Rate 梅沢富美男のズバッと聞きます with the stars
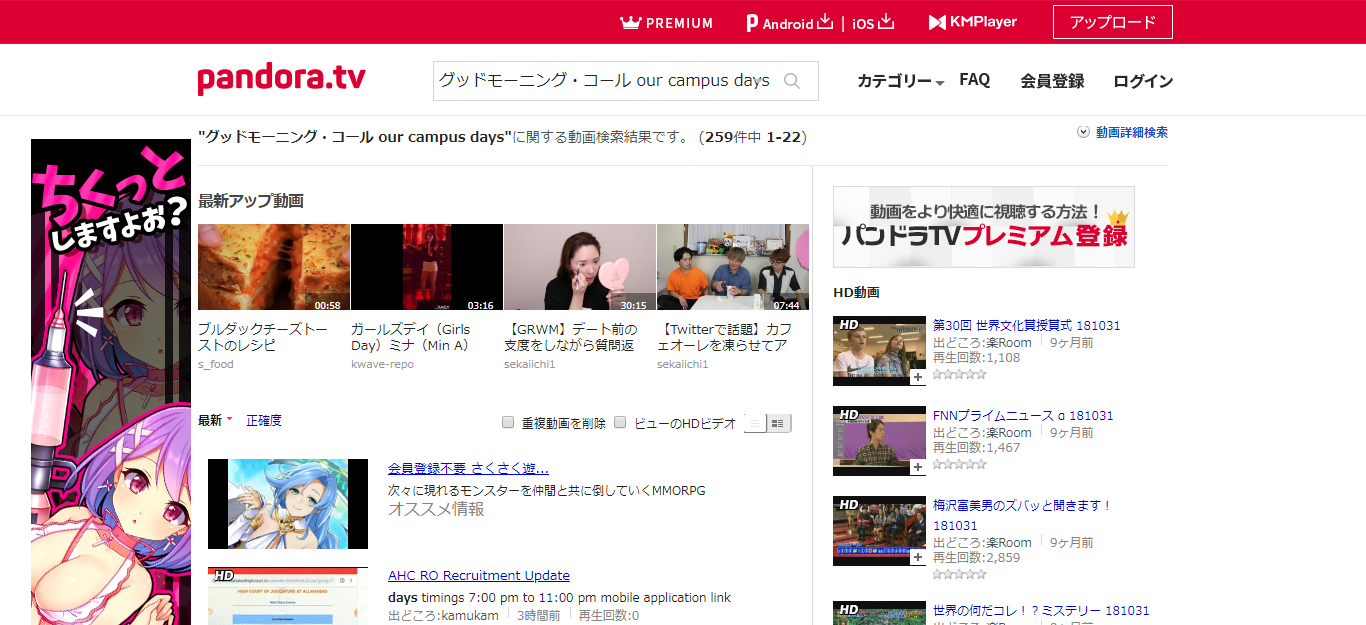The height and width of the screenshot is (625, 1366). pyautogui.click(x=960, y=574)
